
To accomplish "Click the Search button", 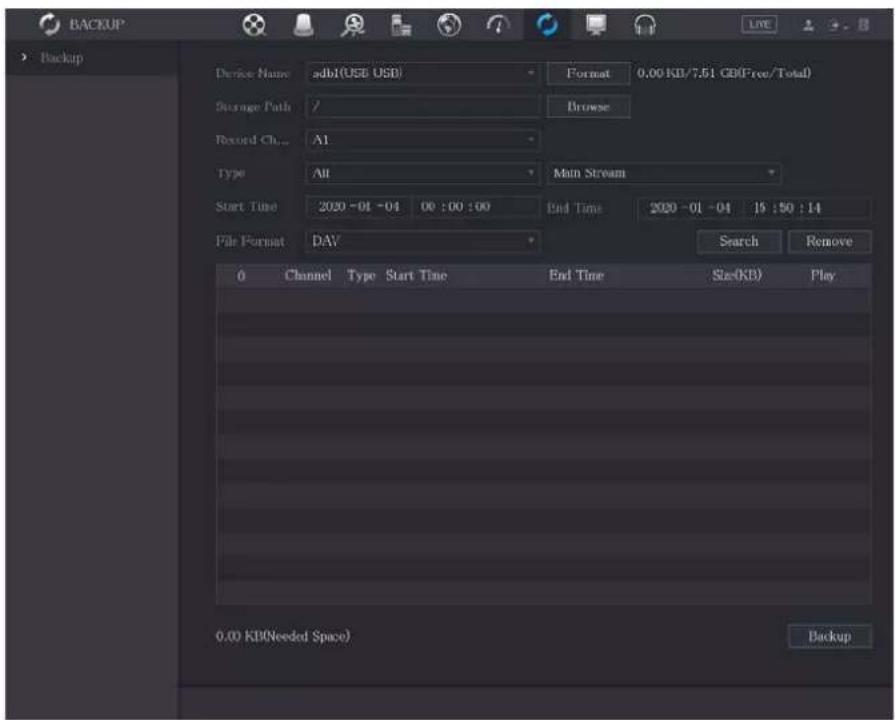I will [739, 241].
